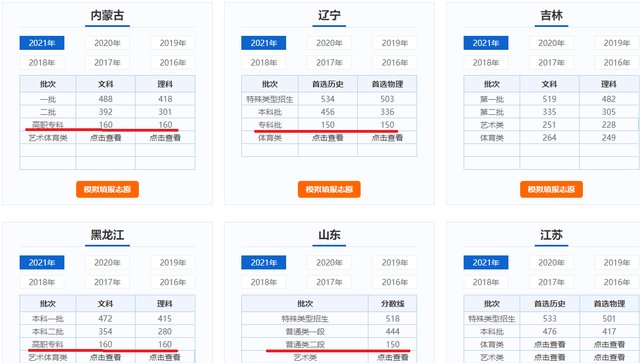Viewport: 640px width, 363px height.
Task: Select 2020年 tab in 内蒙古 card
Action: click(107, 43)
